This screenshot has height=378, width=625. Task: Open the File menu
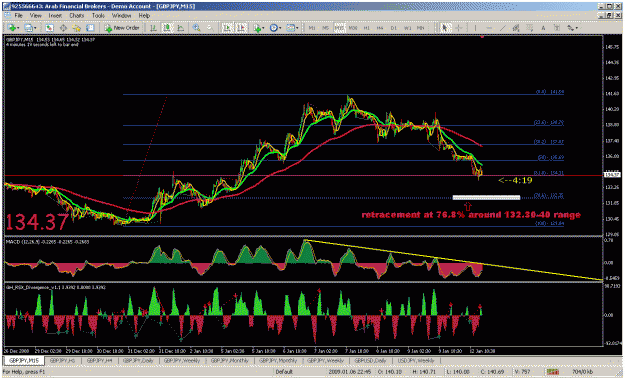19,16
